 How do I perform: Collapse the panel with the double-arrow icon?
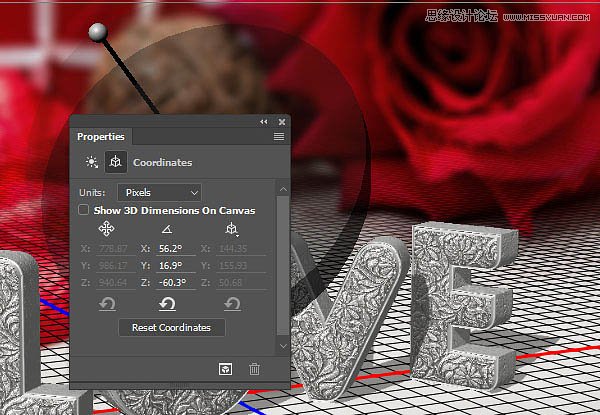click(264, 122)
